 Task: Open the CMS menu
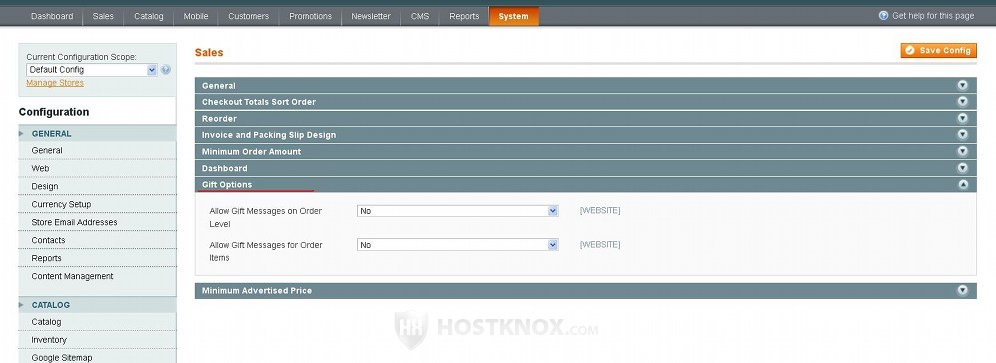click(x=420, y=17)
